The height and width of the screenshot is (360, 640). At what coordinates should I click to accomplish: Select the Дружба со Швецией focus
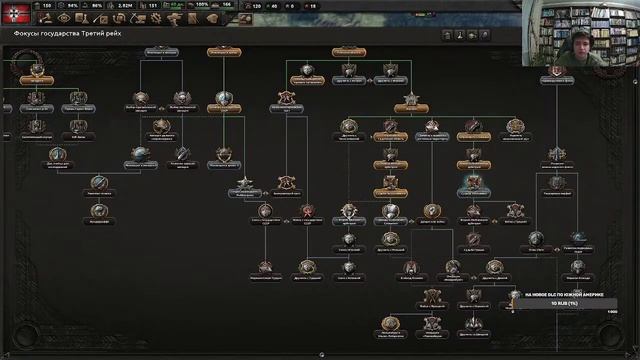pos(473,328)
